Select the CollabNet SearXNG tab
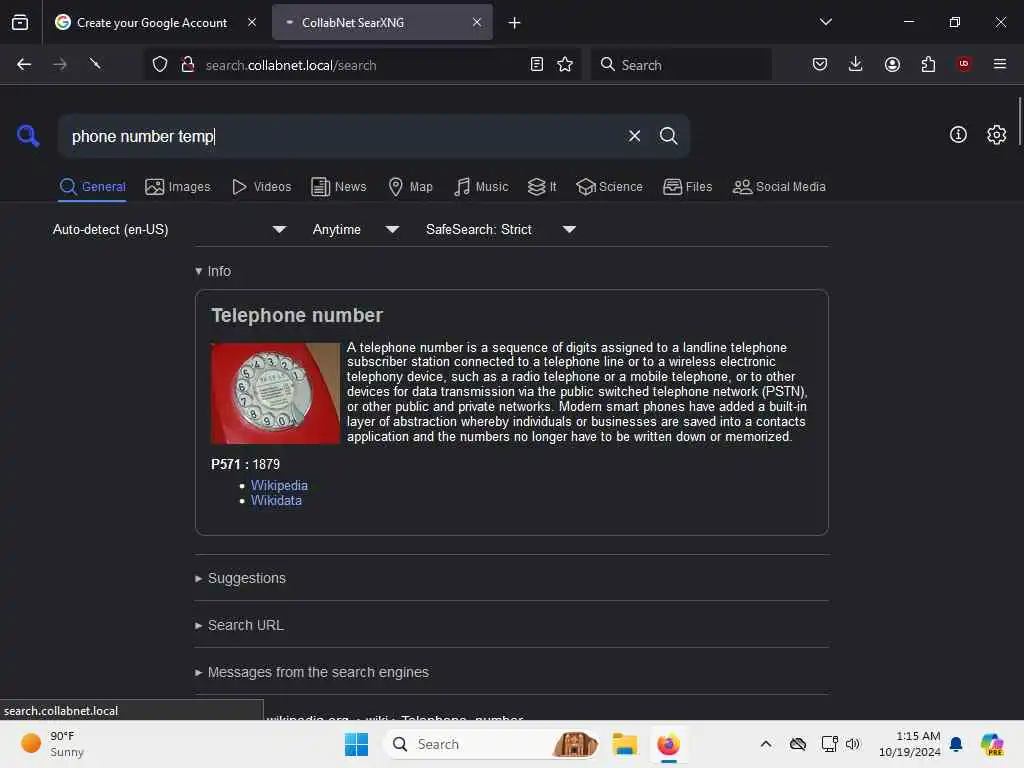Image resolution: width=1024 pixels, height=768 pixels. coord(382,22)
